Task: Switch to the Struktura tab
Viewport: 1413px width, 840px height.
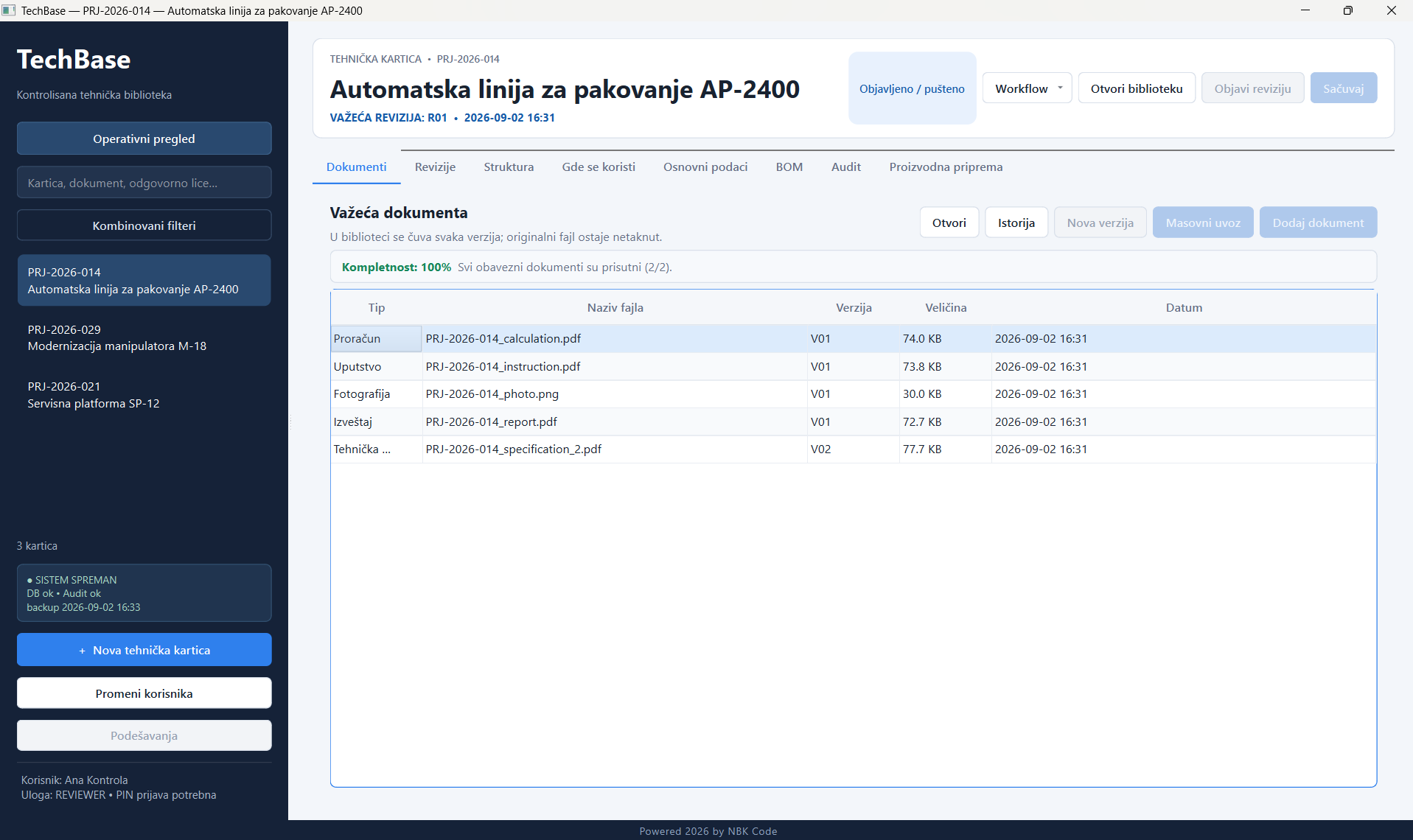Action: [x=509, y=167]
